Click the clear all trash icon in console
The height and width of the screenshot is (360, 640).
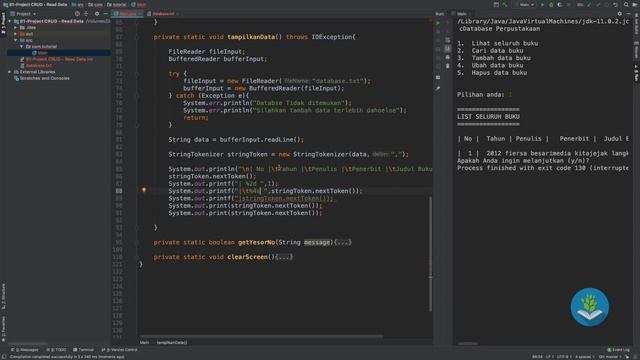coord(448,66)
